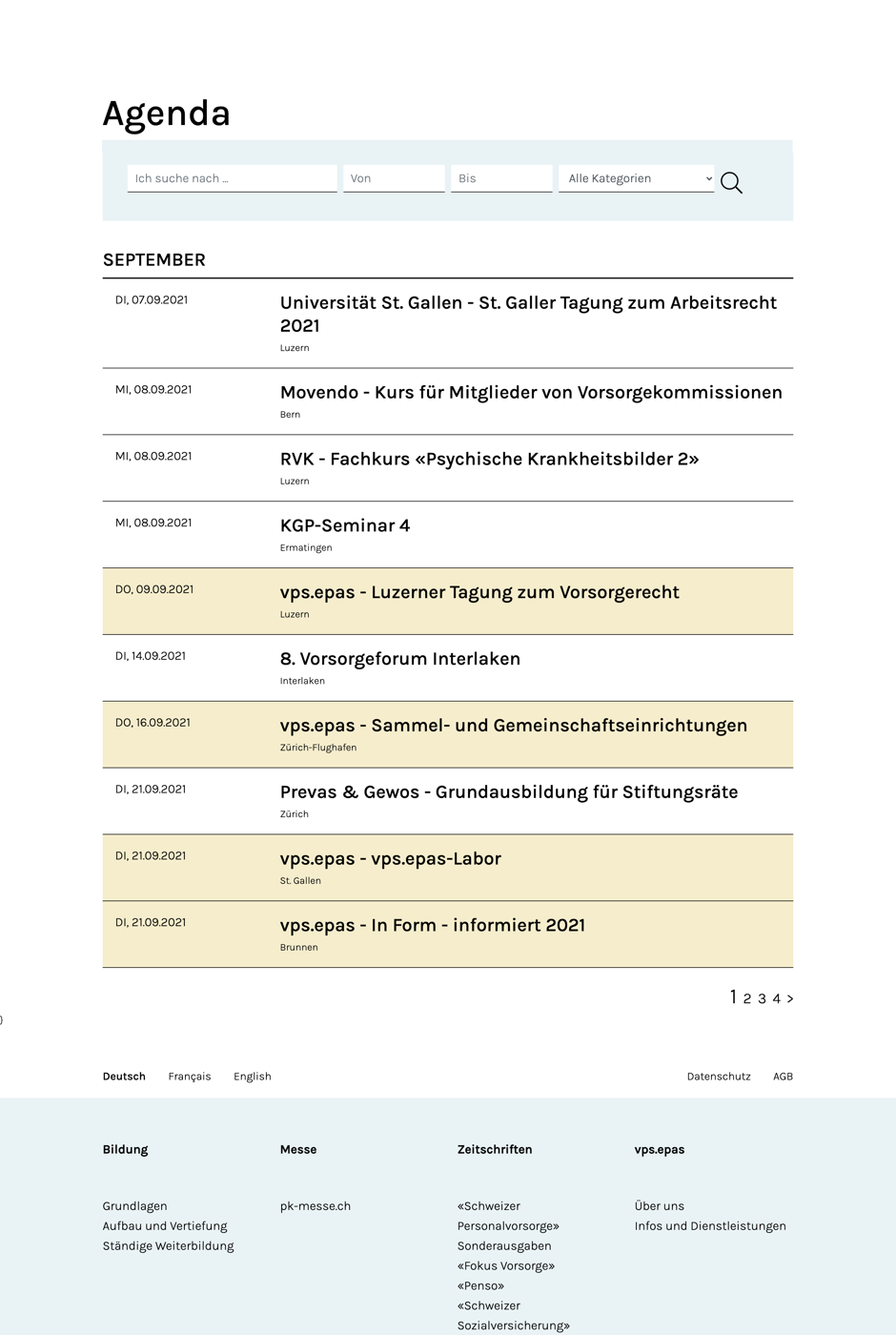Viewport: 896px width, 1335px height.
Task: Open «Fokus Vorsorge» magazine link
Action: [506, 1265]
